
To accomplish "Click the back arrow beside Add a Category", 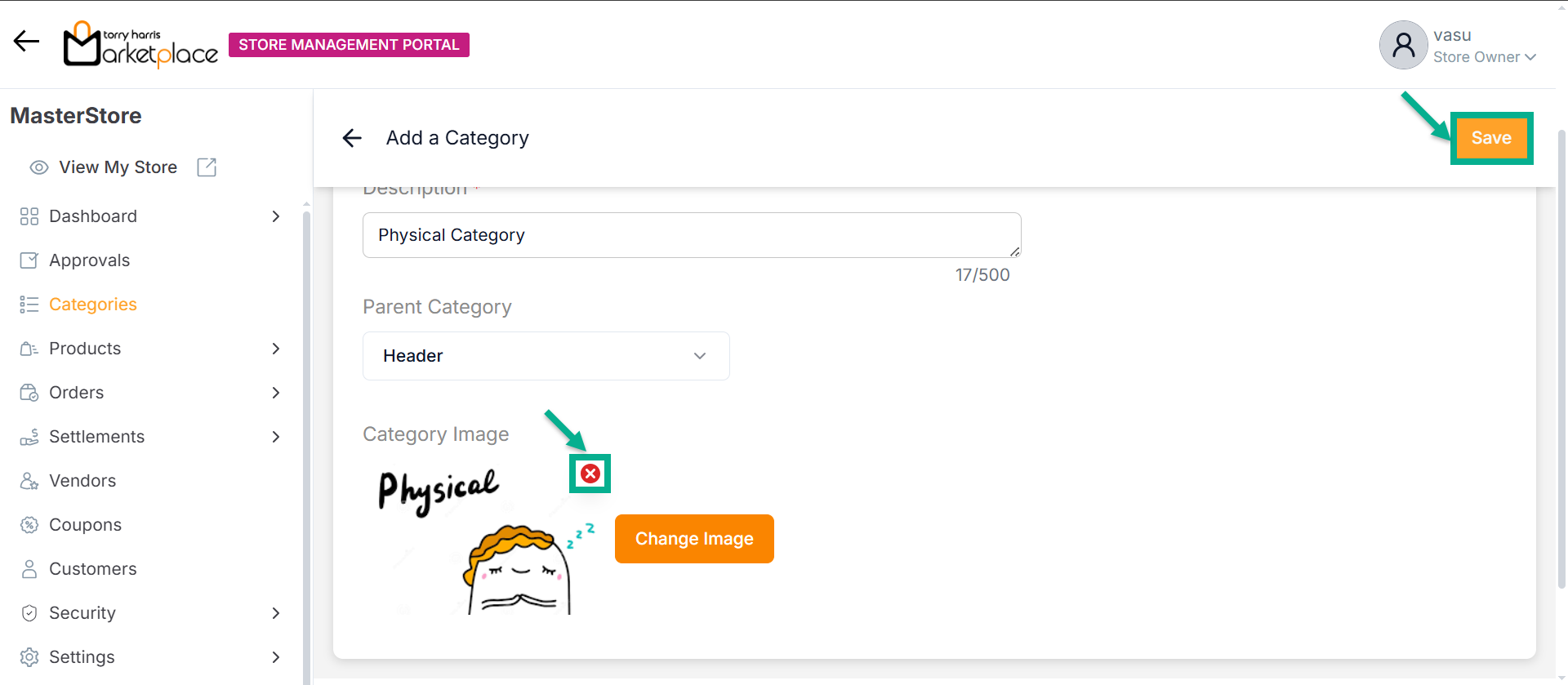I will coord(352,138).
